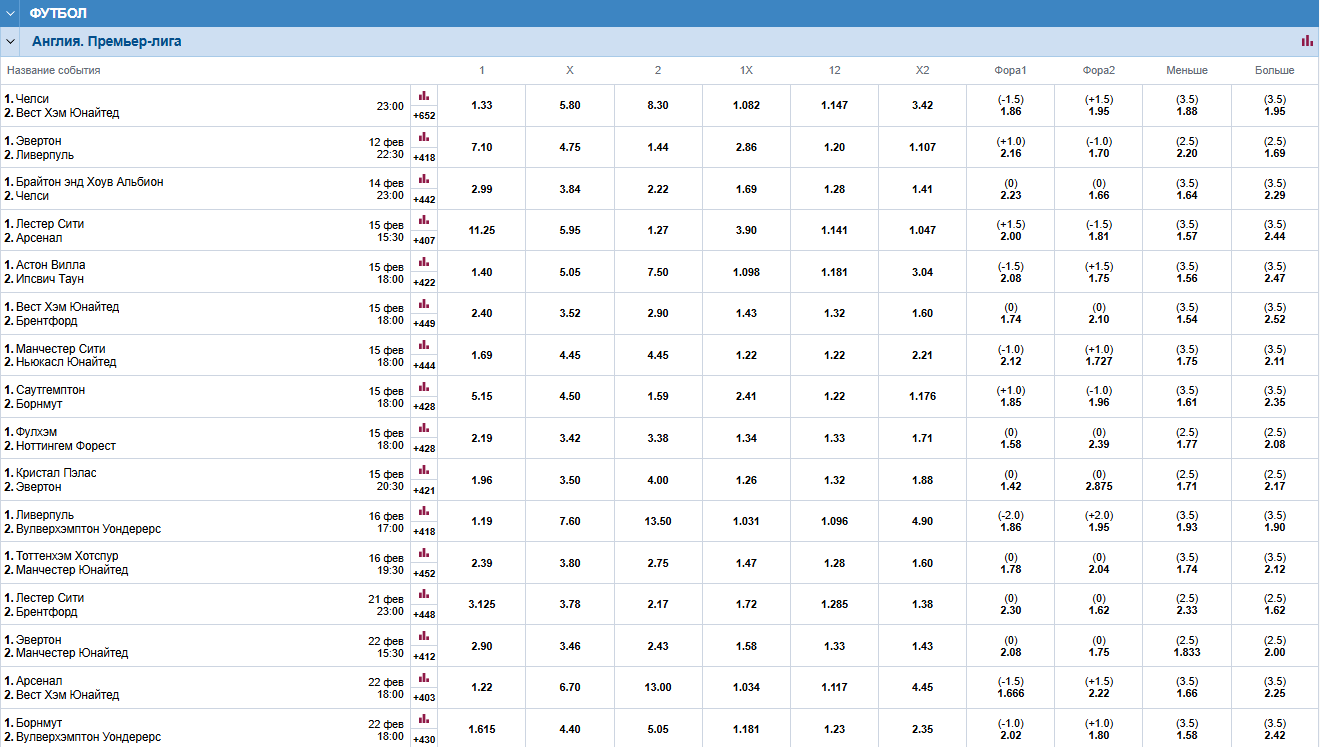Image resolution: width=1320 pixels, height=747 pixels.
Task: Open statistics icon for Лестер Сити vs Брентфорд
Action: click(x=424, y=595)
